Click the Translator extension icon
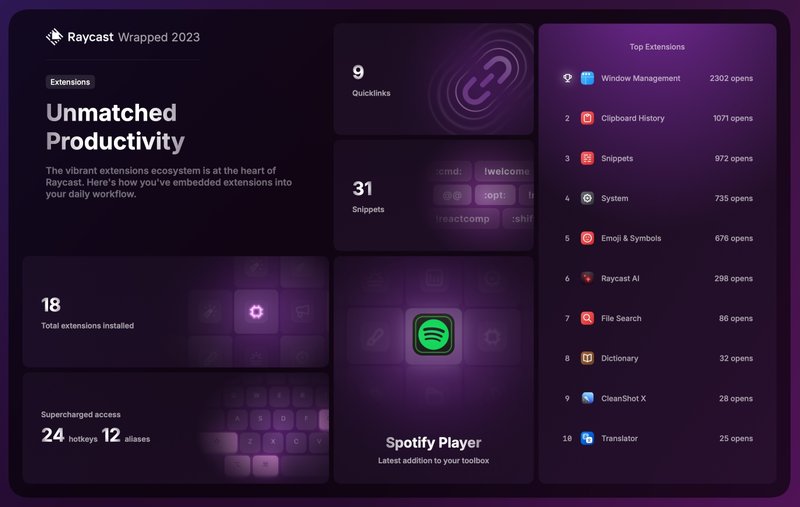This screenshot has width=800, height=507. (x=587, y=438)
